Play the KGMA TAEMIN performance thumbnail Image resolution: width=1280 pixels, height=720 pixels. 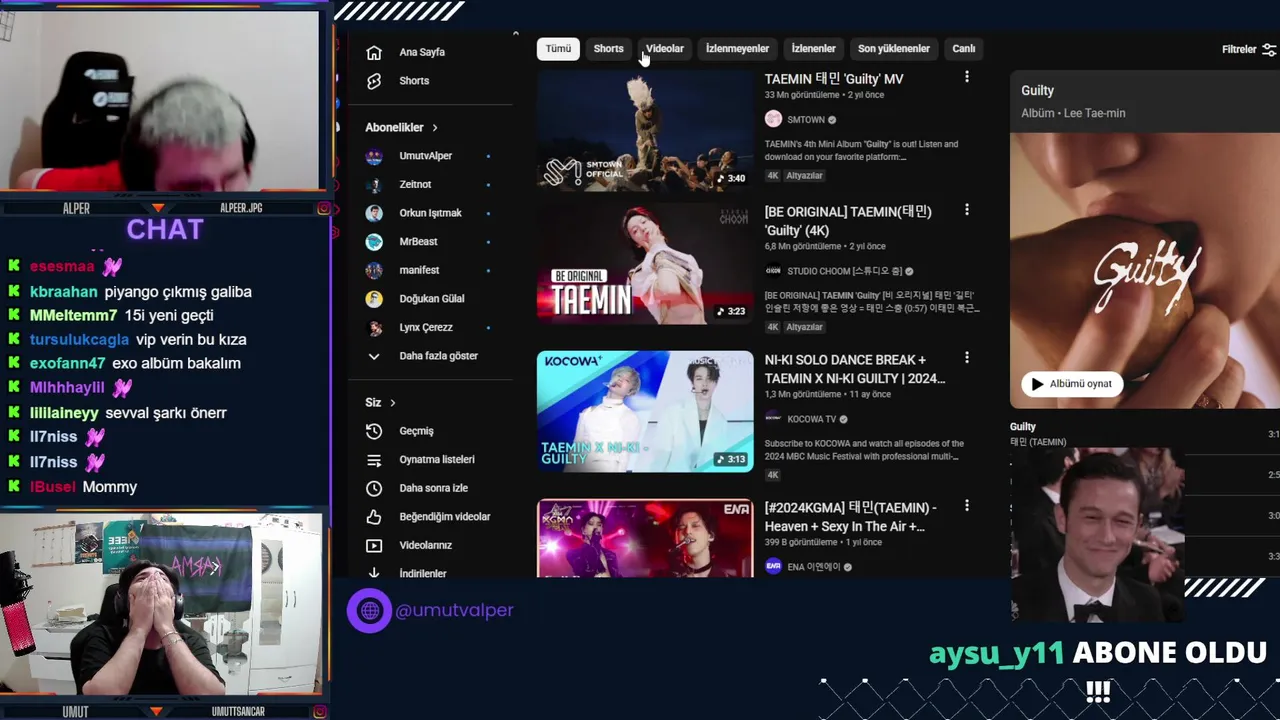pos(645,538)
